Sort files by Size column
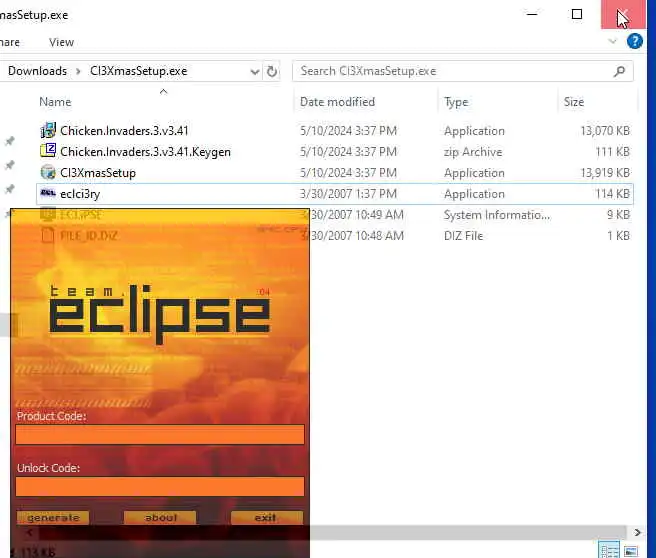The height and width of the screenshot is (558, 656). pyautogui.click(x=574, y=102)
